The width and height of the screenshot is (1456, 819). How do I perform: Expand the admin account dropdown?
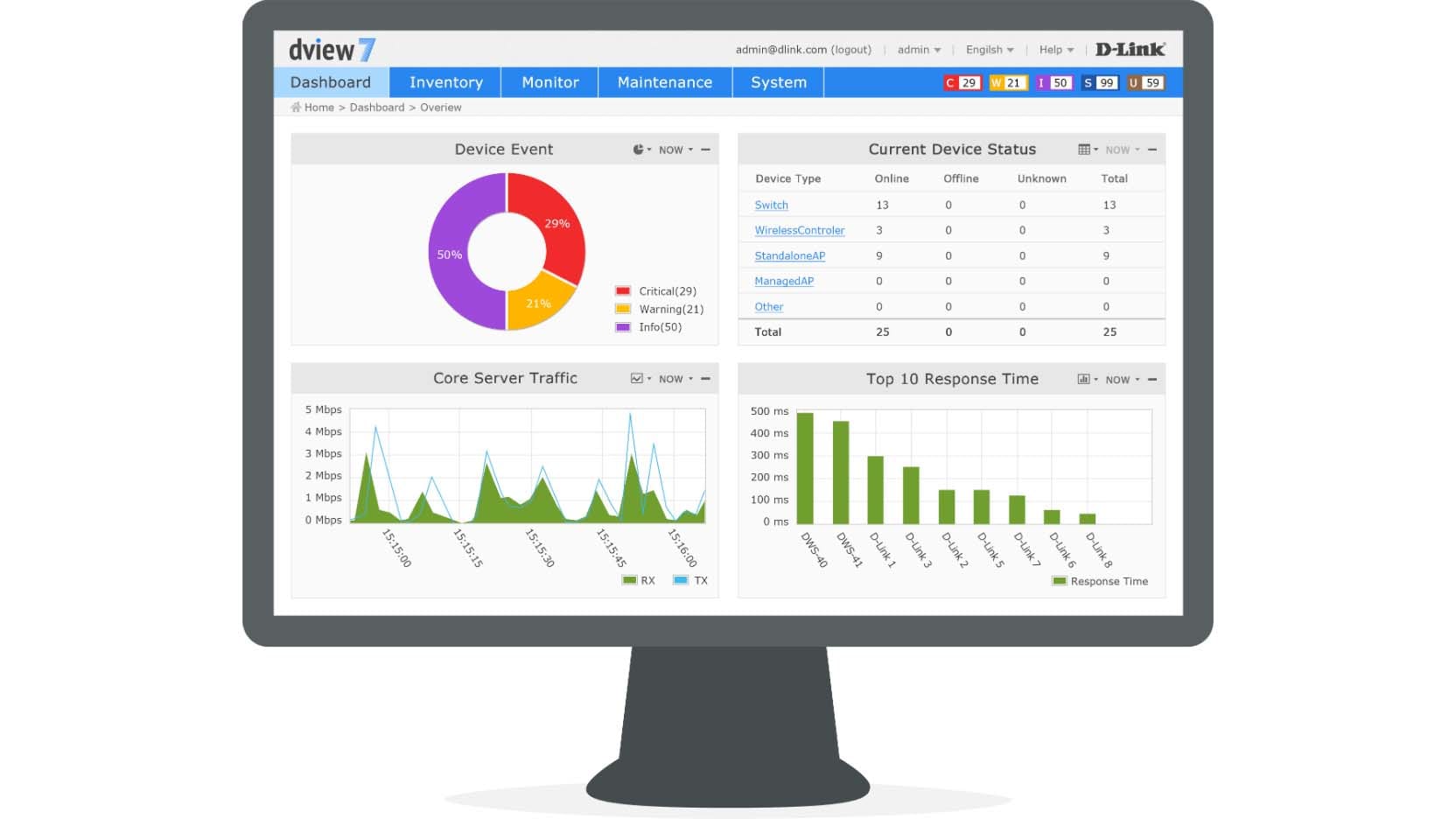[x=919, y=50]
